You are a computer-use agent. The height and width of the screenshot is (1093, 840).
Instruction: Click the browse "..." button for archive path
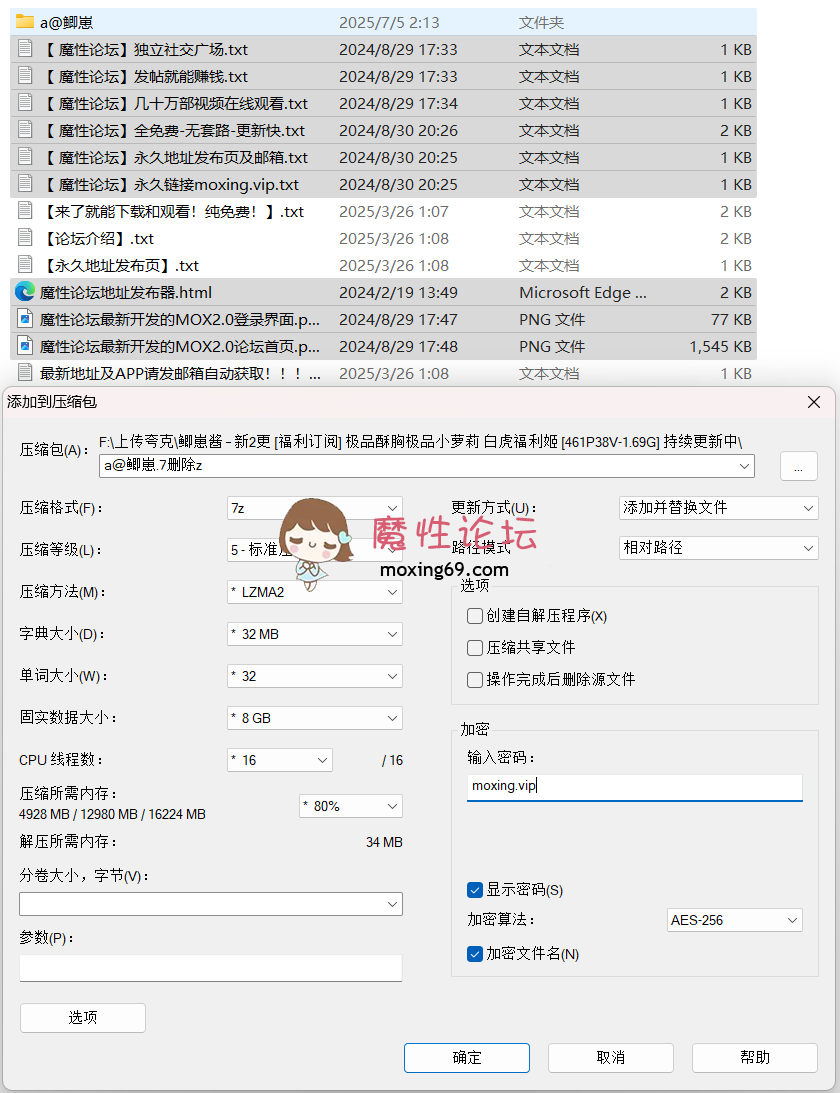(x=798, y=466)
